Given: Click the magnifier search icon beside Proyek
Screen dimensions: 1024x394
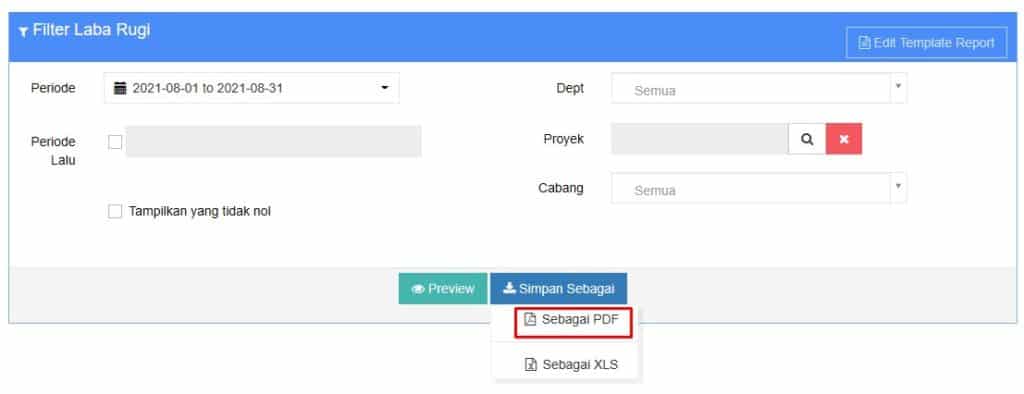Looking at the screenshot, I should coord(807,139).
